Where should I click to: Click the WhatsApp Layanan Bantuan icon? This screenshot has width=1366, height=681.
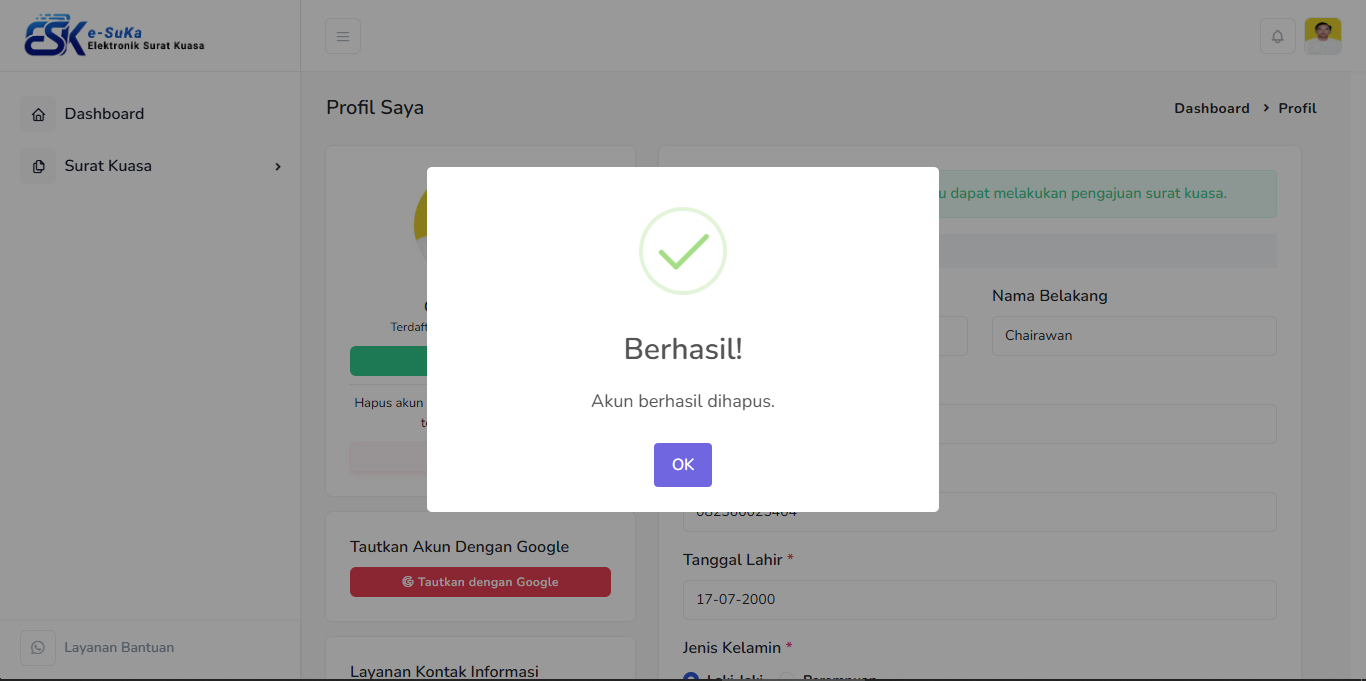coord(38,648)
